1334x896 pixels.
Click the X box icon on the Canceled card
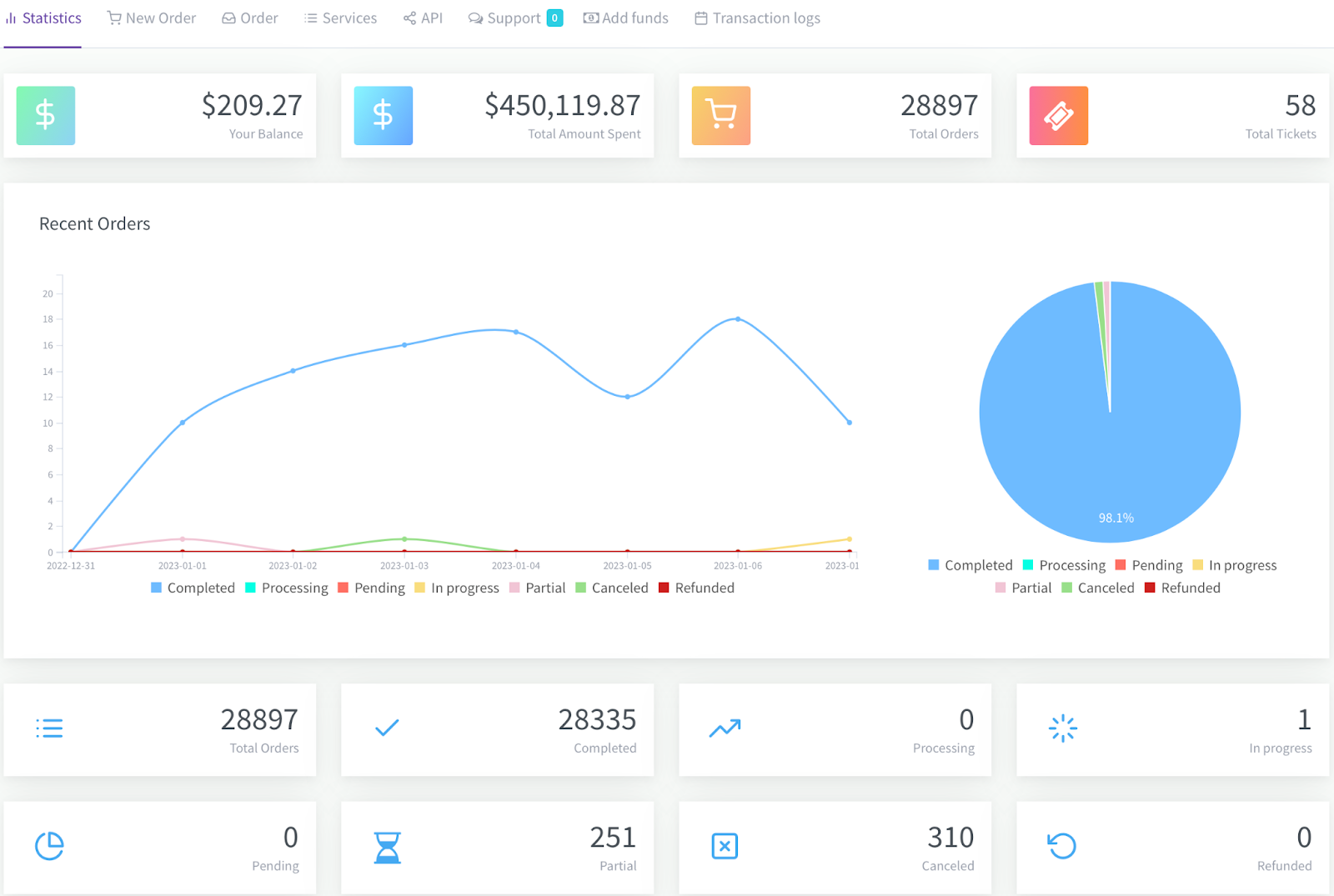tap(725, 846)
